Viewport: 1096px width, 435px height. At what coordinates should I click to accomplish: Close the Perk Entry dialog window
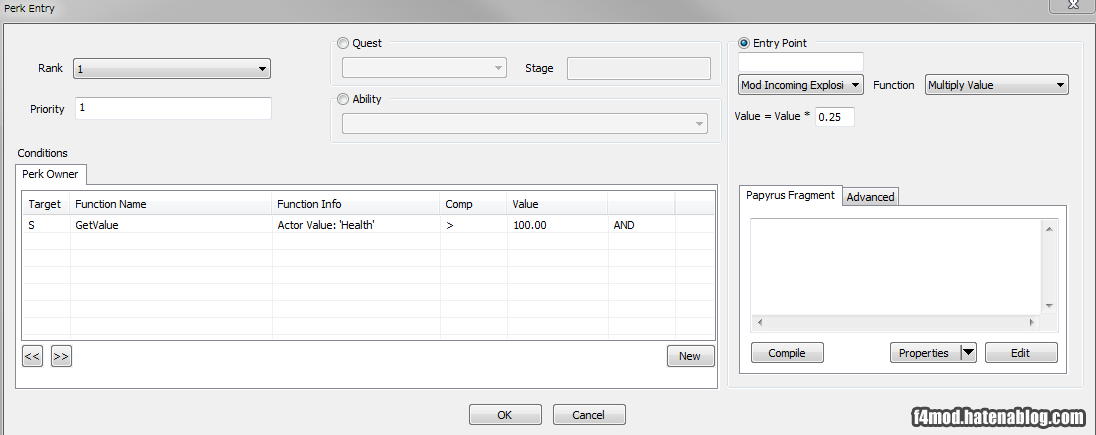[1072, 6]
